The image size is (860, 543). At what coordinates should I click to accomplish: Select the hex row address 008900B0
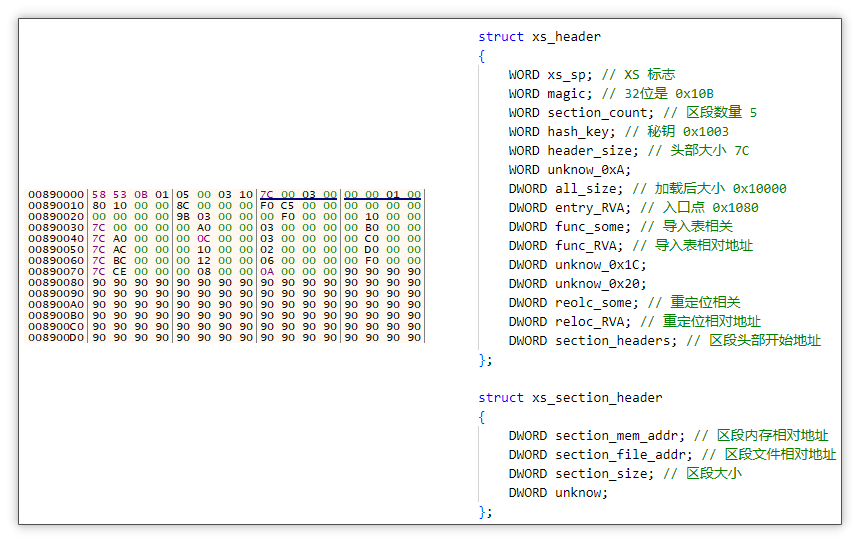(56, 315)
